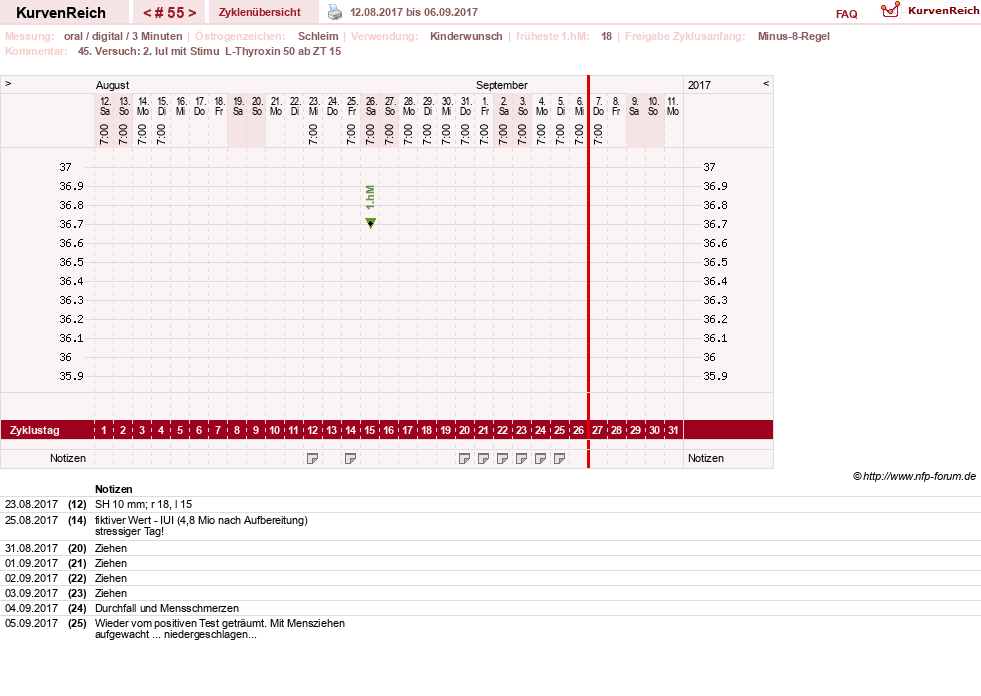Image resolution: width=981 pixels, height=696 pixels.
Task: Expand chart with left '>' arrow
Action: tap(8, 83)
